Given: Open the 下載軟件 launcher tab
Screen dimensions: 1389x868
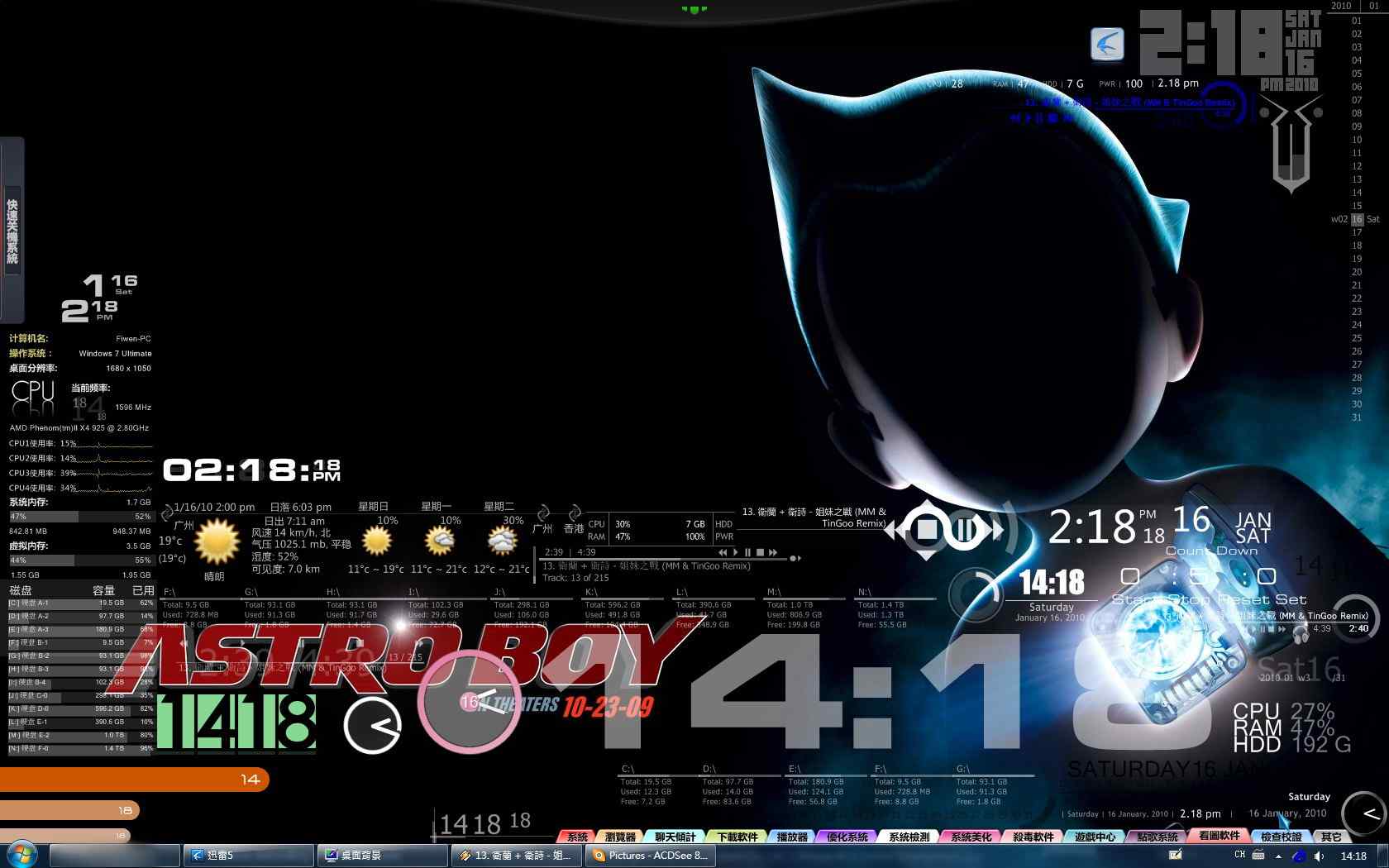Looking at the screenshot, I should click(x=737, y=837).
